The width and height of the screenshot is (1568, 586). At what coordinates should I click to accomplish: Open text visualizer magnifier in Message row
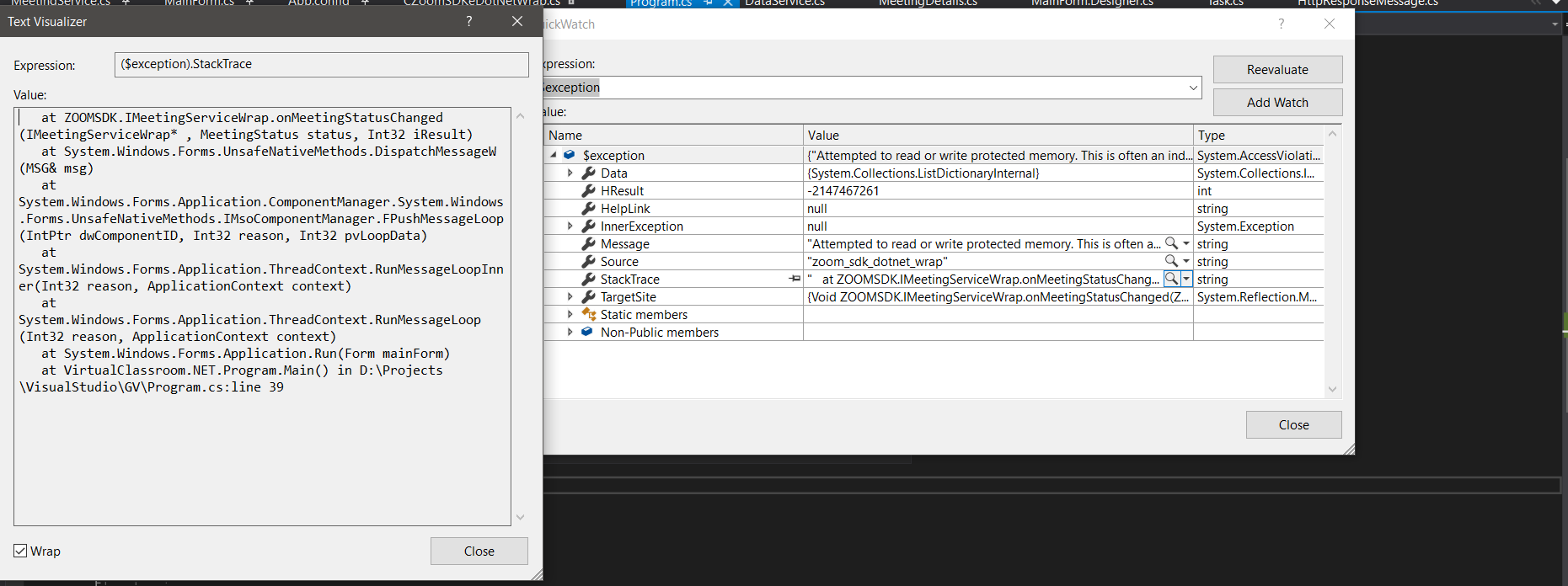pos(1171,243)
